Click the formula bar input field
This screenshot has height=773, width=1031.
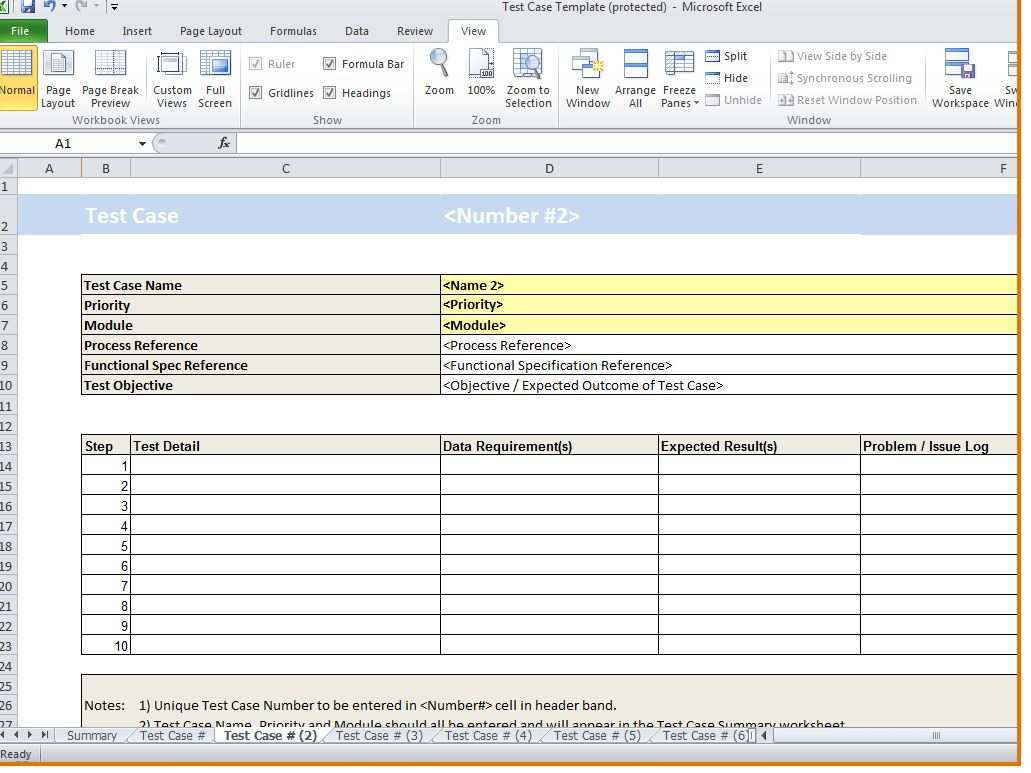click(620, 144)
